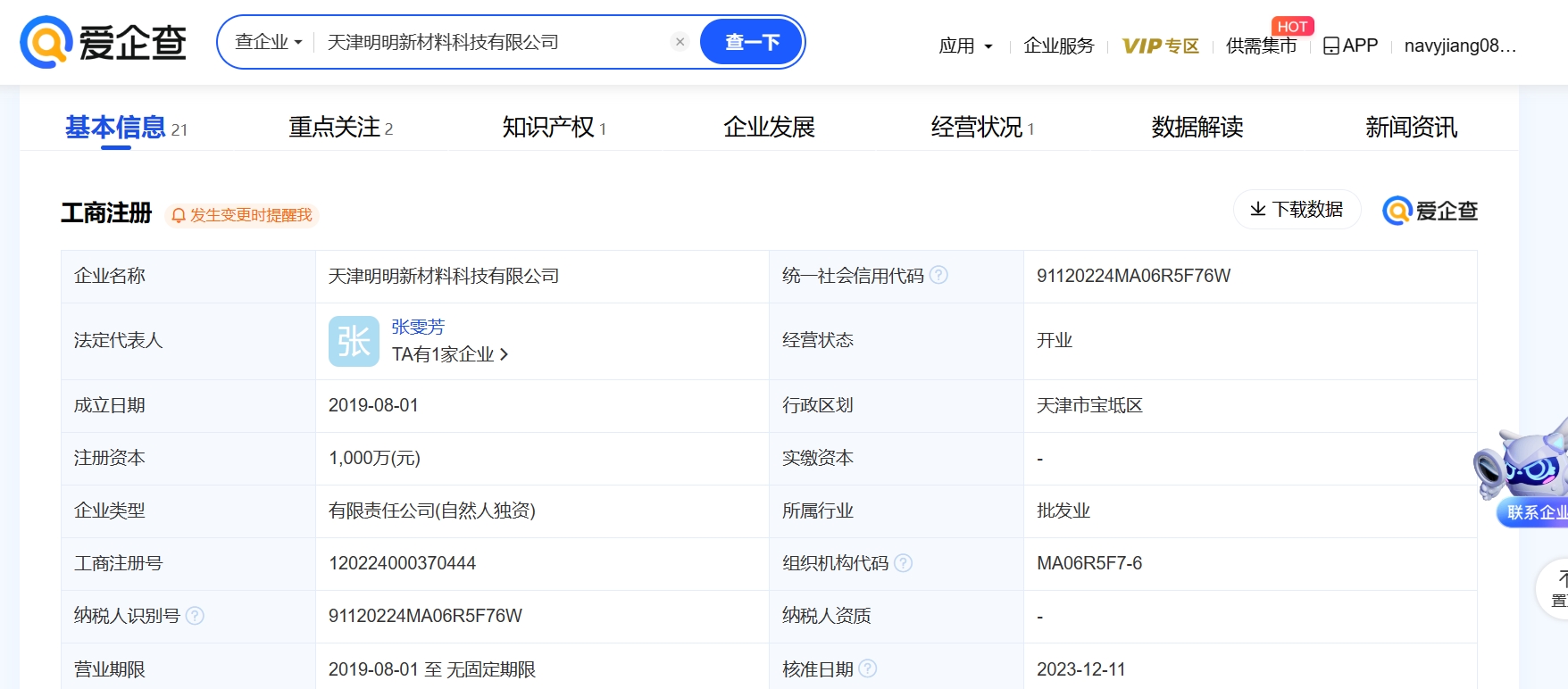Open help icon next to 统一社会信用代码
This screenshot has width=1568, height=689.
[x=938, y=275]
